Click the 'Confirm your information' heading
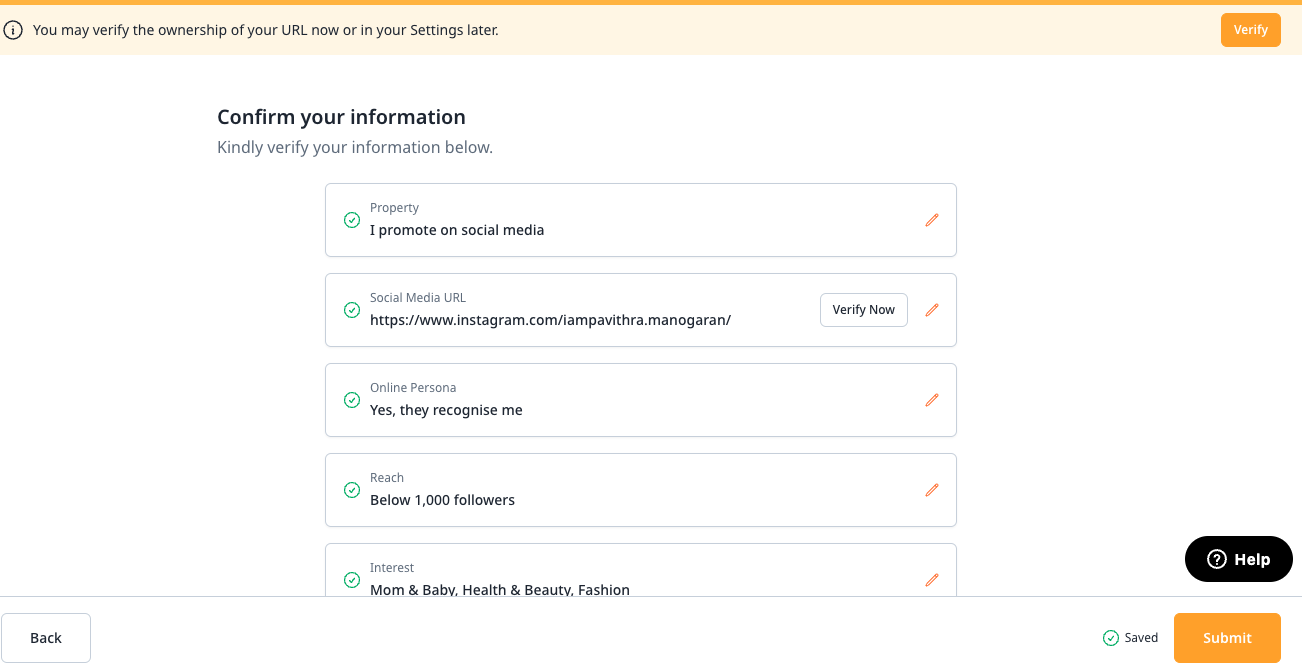The height and width of the screenshot is (664, 1302). pyautogui.click(x=341, y=117)
